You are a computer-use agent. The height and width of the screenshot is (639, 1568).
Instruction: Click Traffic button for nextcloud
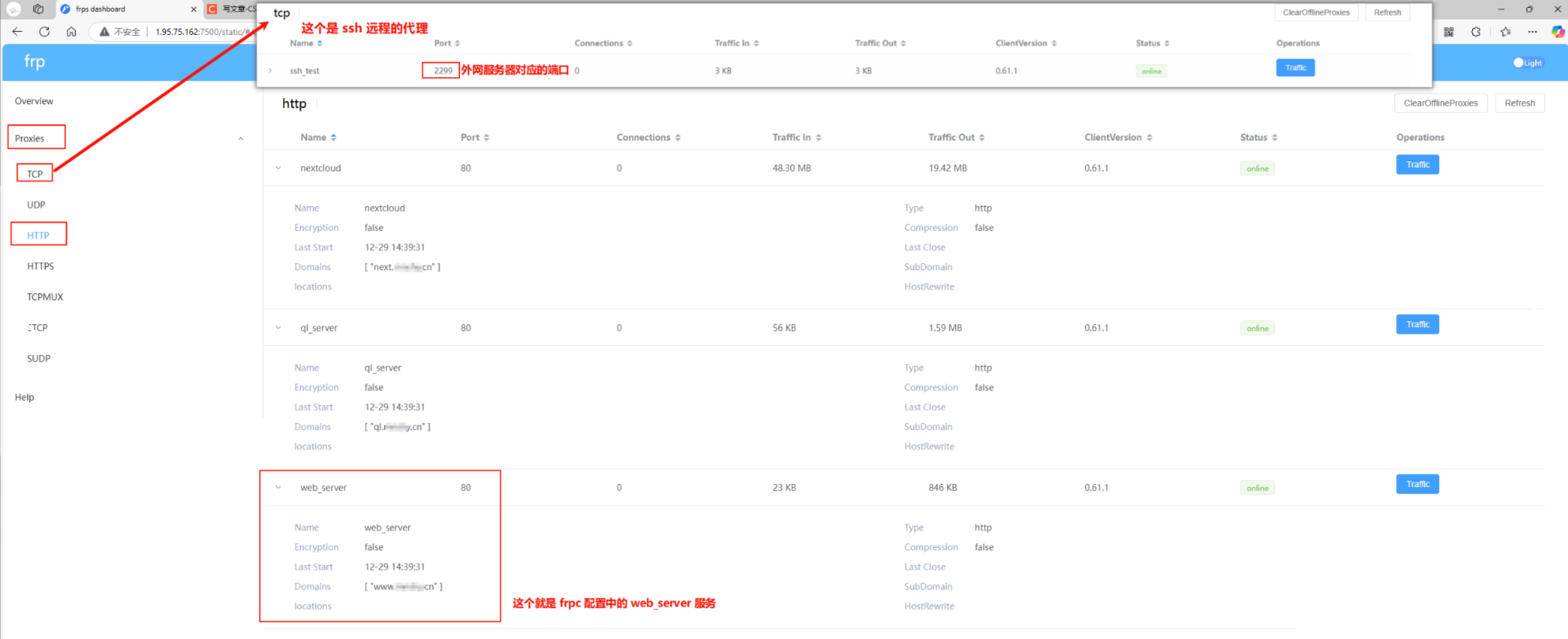pos(1417,165)
